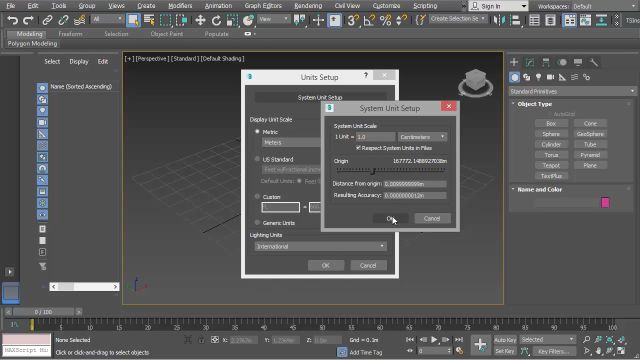This screenshot has height=360, width=640.
Task: Select the Generic Units radio button
Action: click(257, 223)
